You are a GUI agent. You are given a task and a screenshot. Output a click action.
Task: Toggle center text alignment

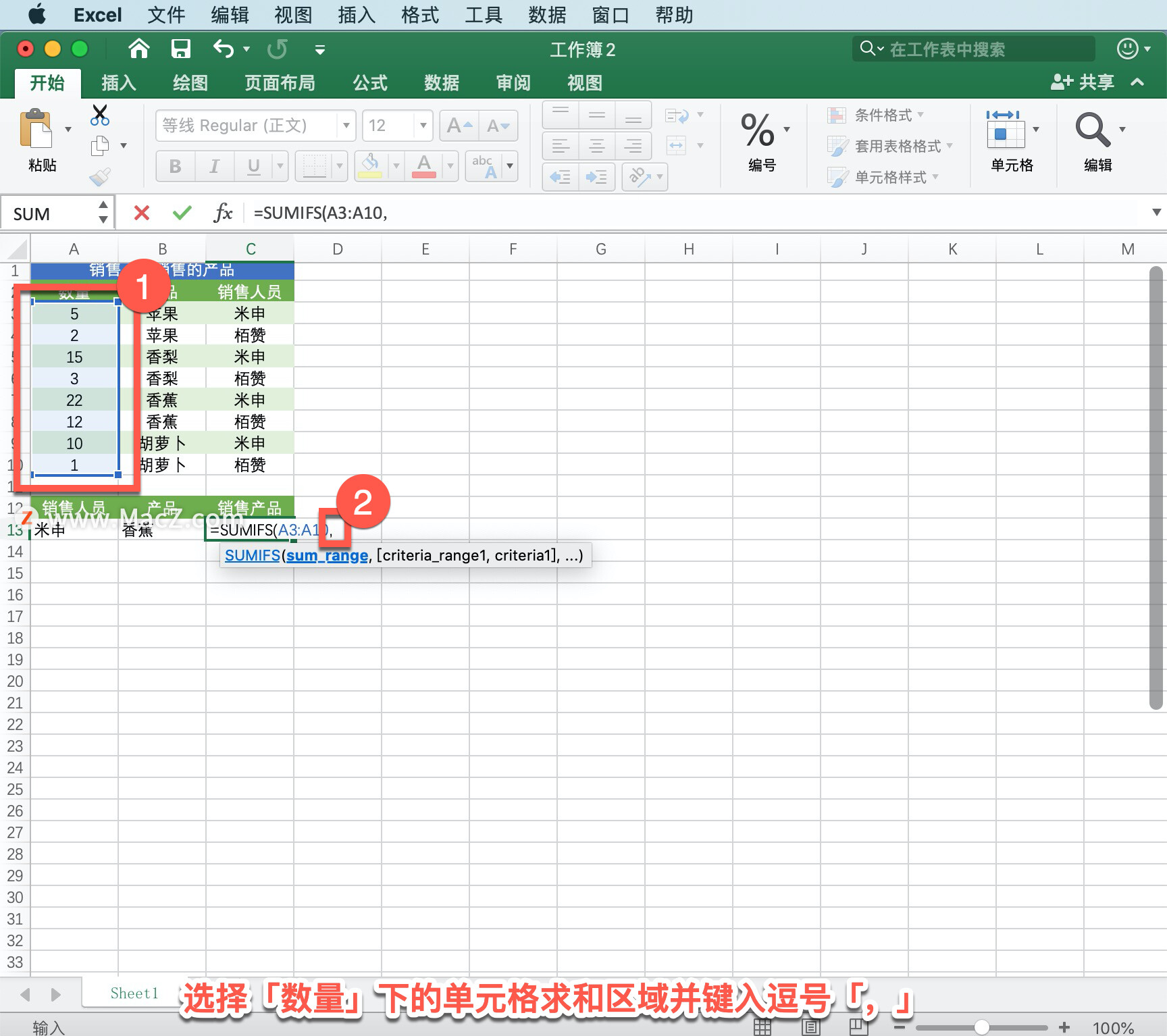597,146
